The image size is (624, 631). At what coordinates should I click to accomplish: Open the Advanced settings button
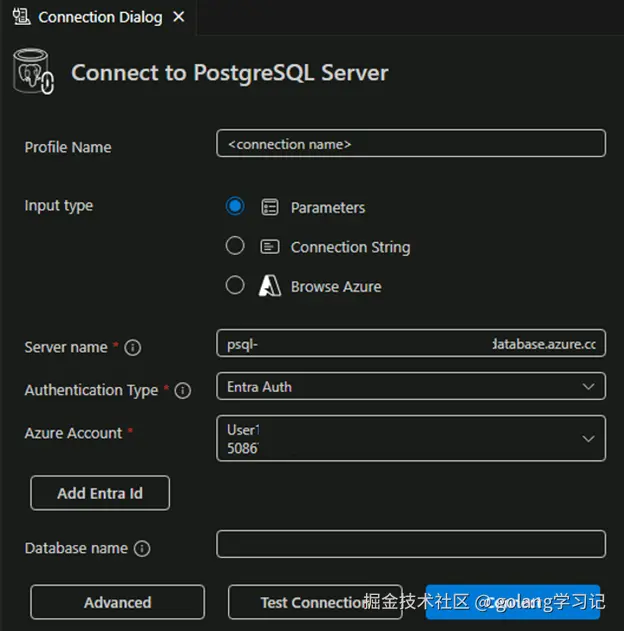click(x=117, y=602)
